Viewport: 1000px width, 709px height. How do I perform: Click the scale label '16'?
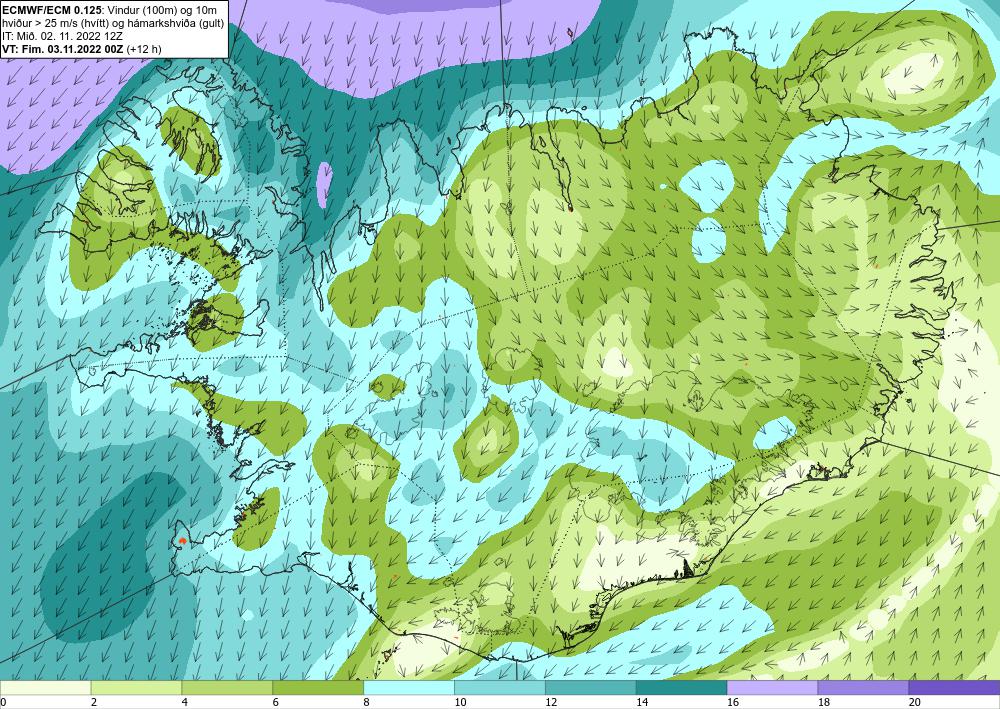(733, 703)
